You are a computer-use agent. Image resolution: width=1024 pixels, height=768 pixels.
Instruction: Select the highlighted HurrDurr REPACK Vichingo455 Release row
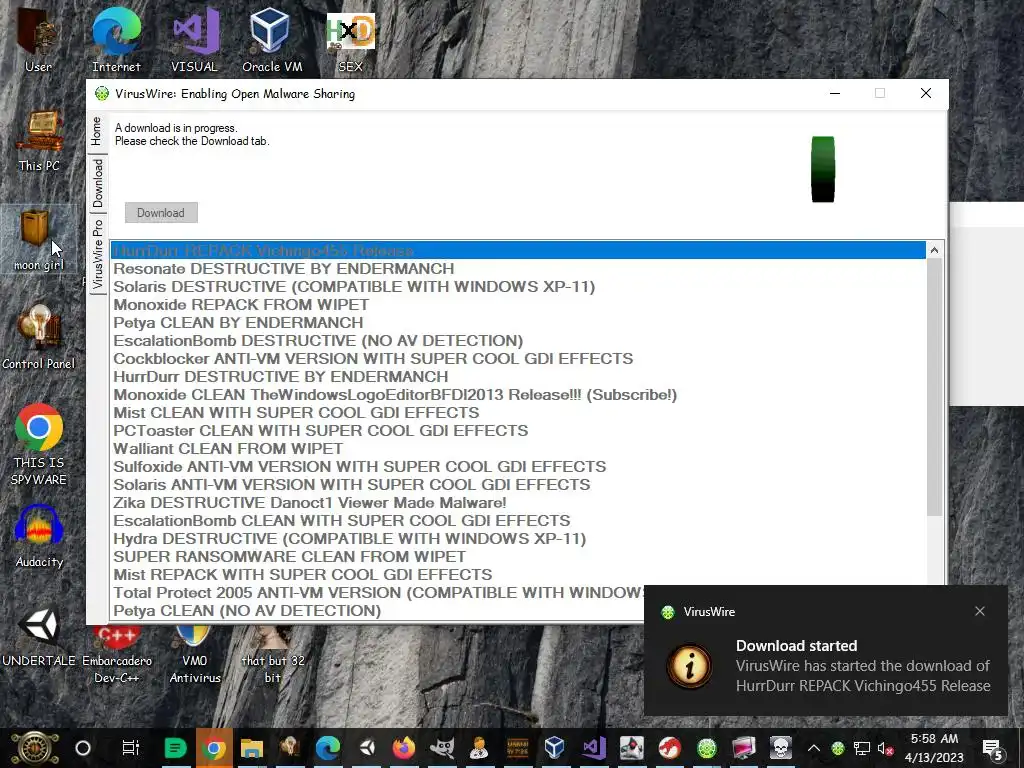[519, 251]
